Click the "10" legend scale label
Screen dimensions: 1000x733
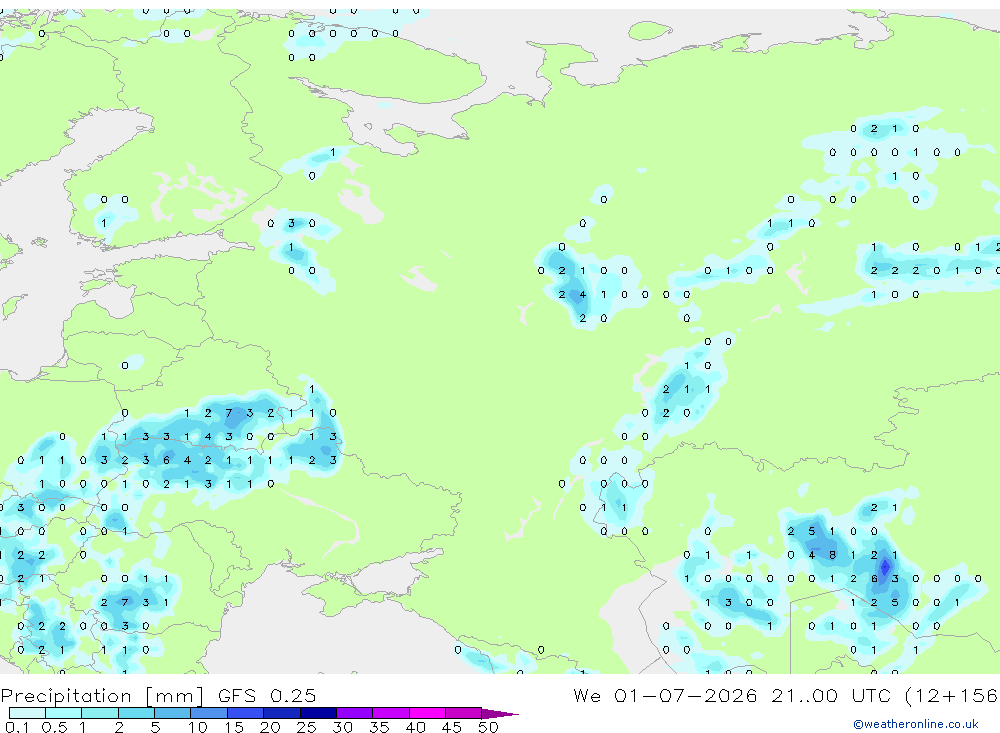198,727
